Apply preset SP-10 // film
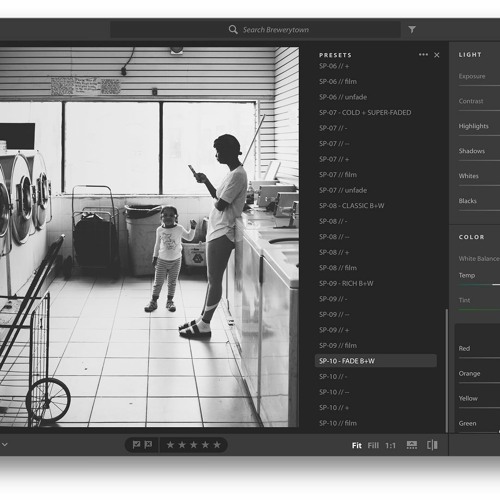Image resolution: width=500 pixels, height=500 pixels. tap(338, 423)
